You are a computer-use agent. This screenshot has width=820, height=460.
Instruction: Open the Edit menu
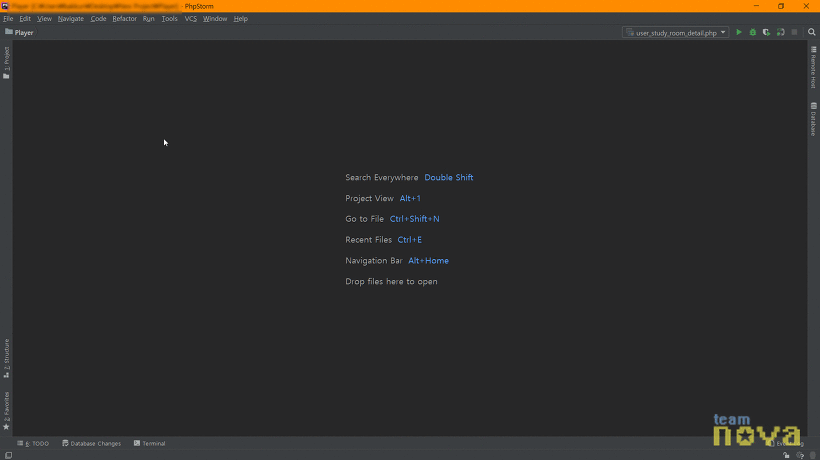pyautogui.click(x=25, y=19)
